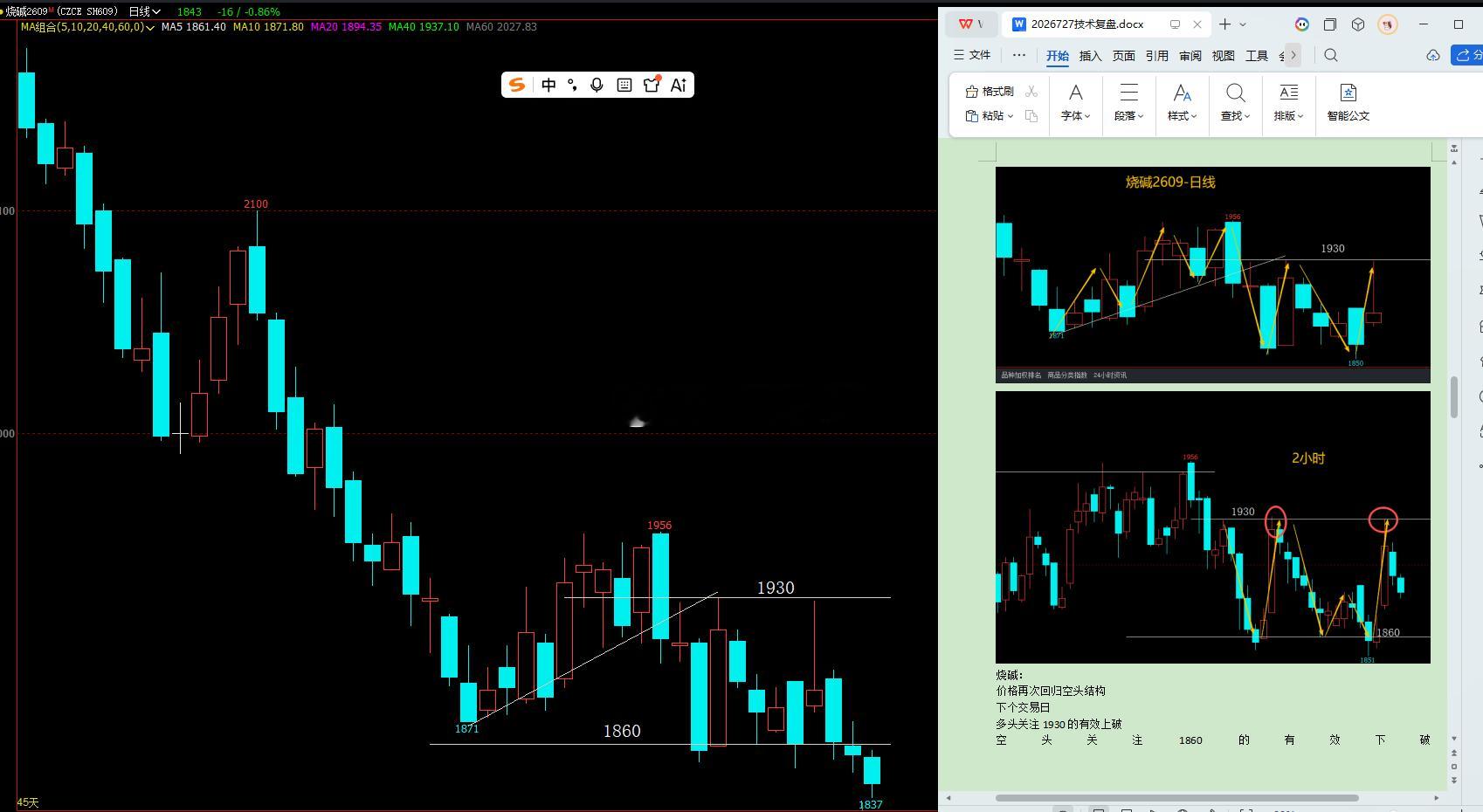Toggle the Sogou punctuation mode button
Screen dimensions: 1483x812
click(x=572, y=85)
